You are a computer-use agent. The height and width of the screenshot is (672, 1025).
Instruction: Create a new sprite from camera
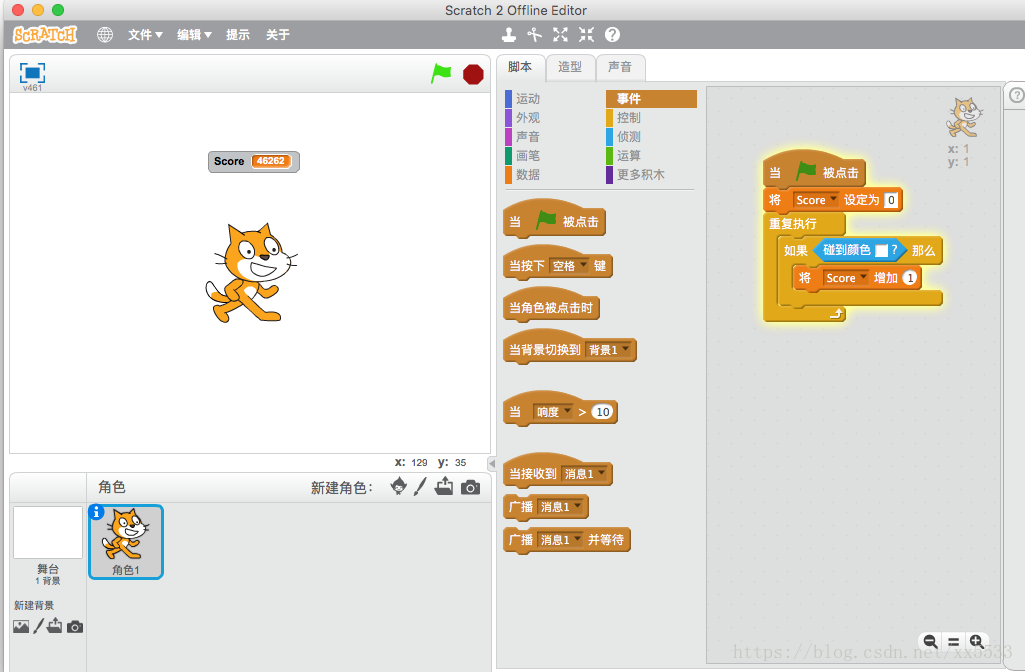coord(470,487)
